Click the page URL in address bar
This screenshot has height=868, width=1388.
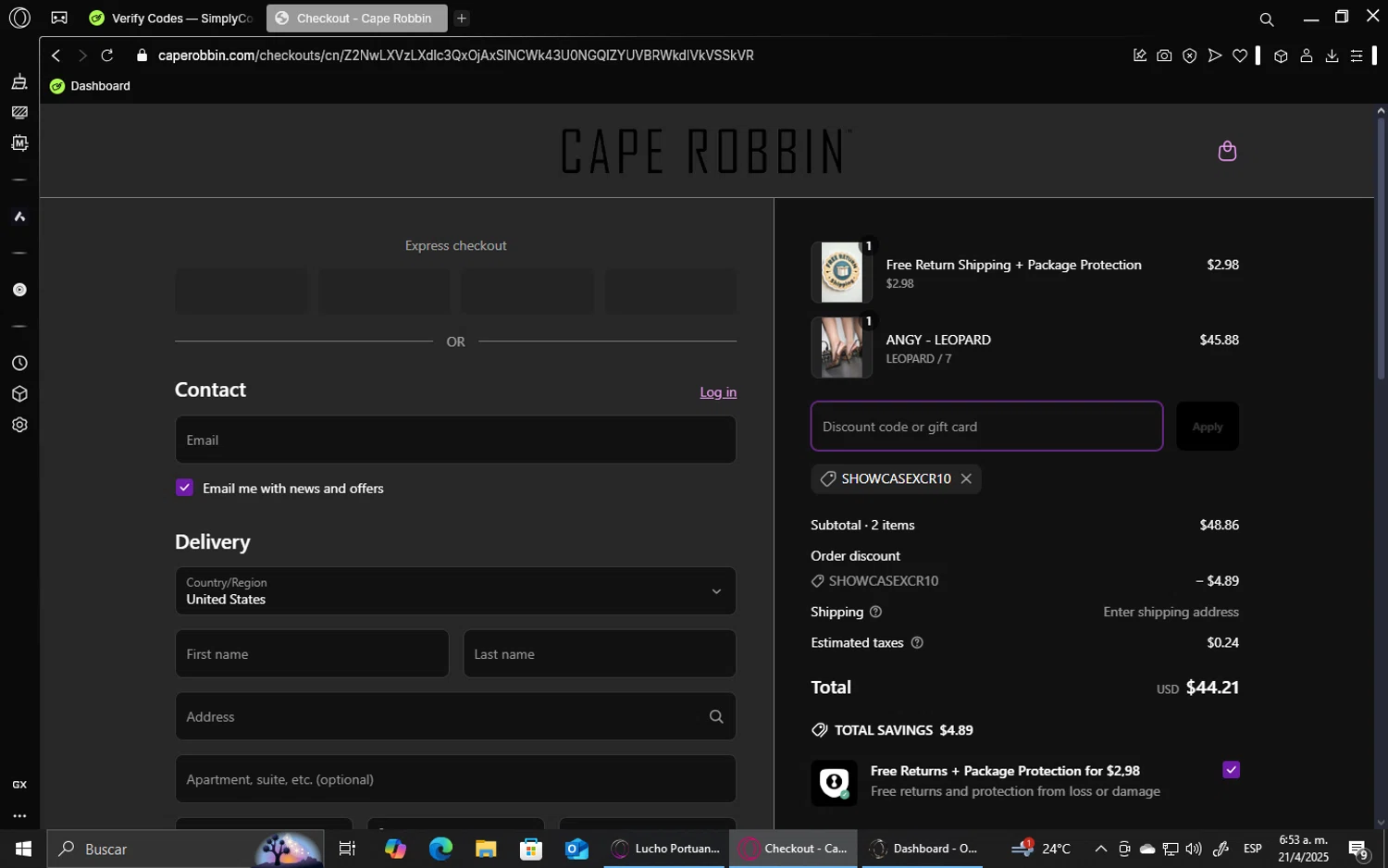(x=456, y=56)
